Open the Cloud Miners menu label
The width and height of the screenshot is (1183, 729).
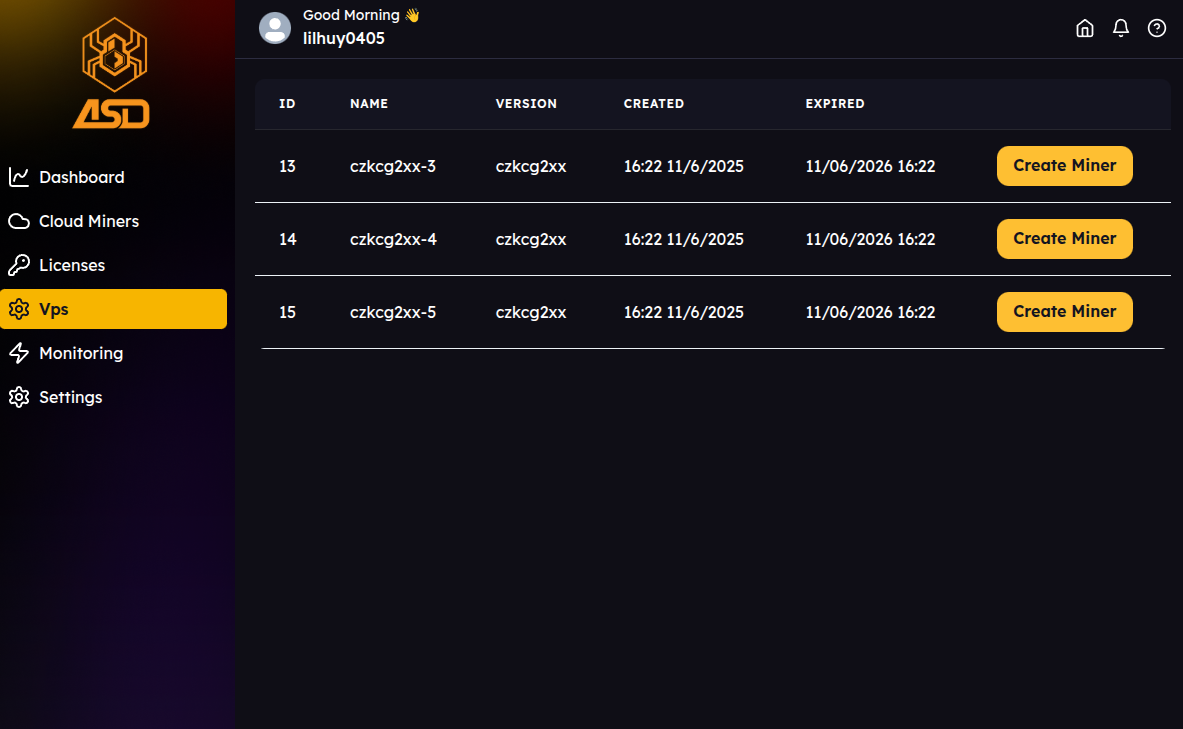tap(89, 221)
